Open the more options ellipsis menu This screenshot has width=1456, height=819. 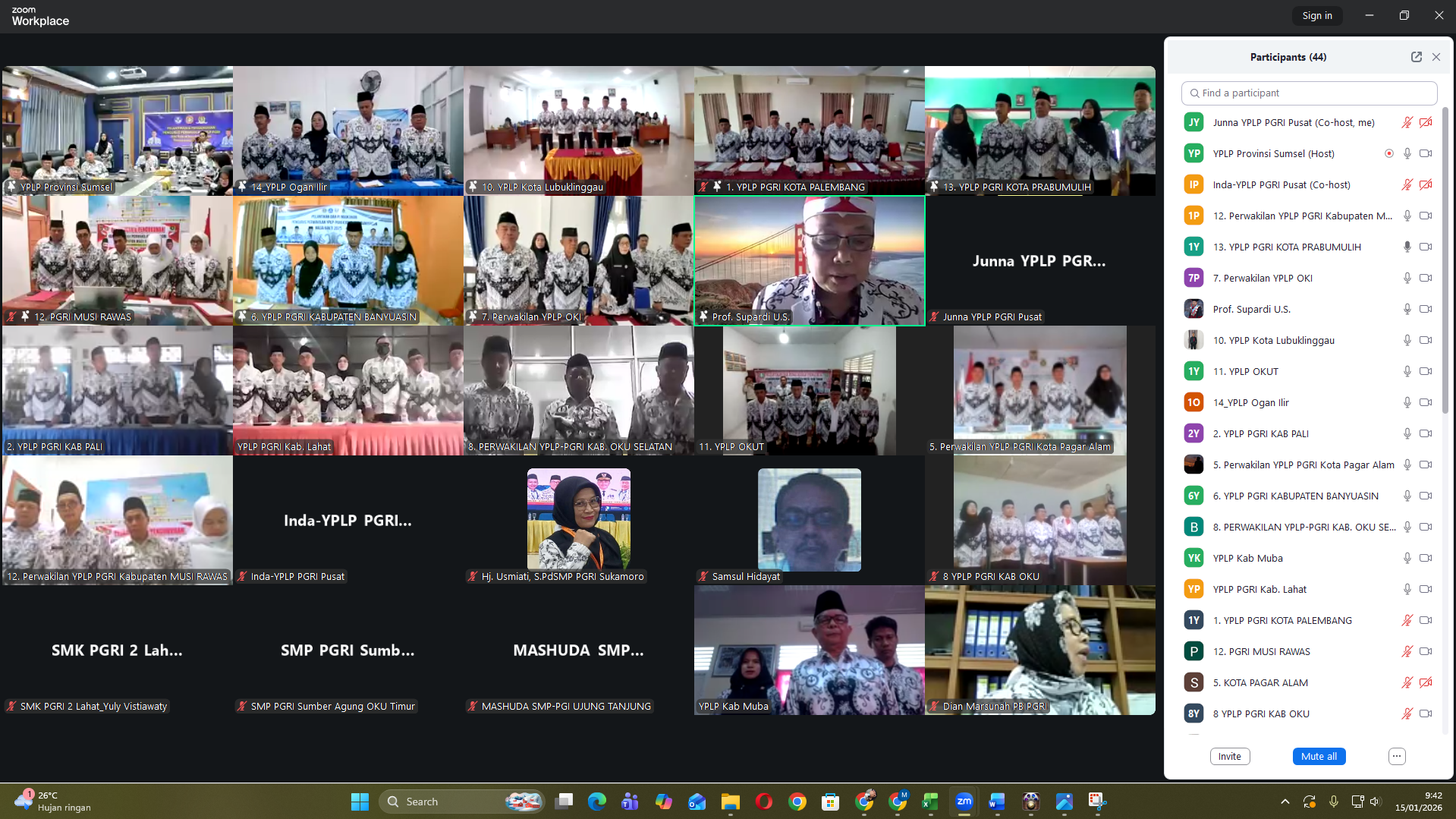1397,756
